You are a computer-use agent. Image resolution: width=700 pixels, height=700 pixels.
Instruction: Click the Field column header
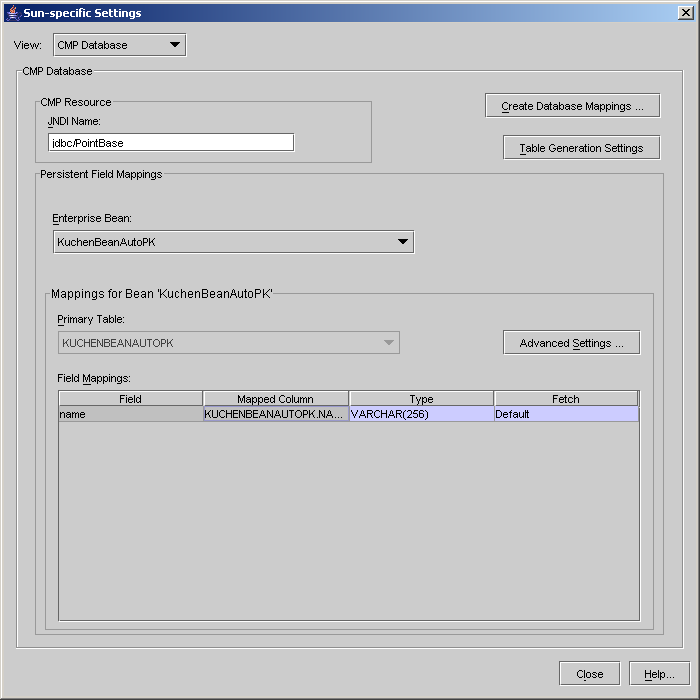click(131, 399)
